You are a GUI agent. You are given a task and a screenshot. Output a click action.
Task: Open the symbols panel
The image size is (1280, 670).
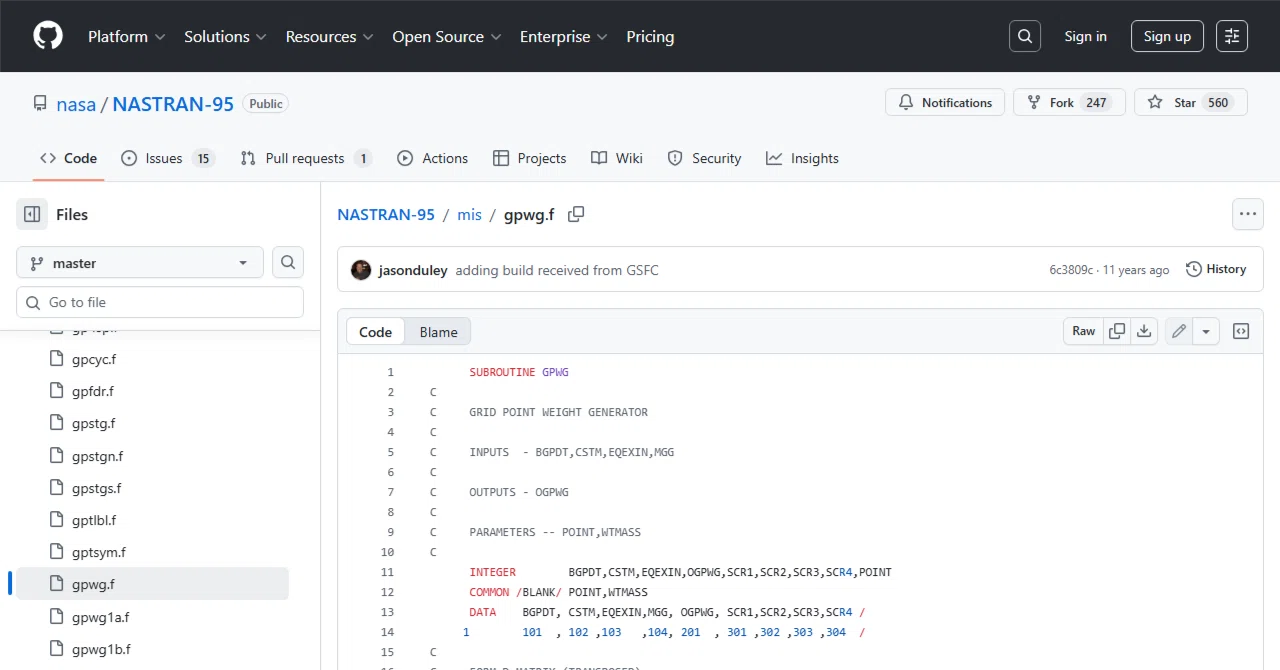(1241, 331)
